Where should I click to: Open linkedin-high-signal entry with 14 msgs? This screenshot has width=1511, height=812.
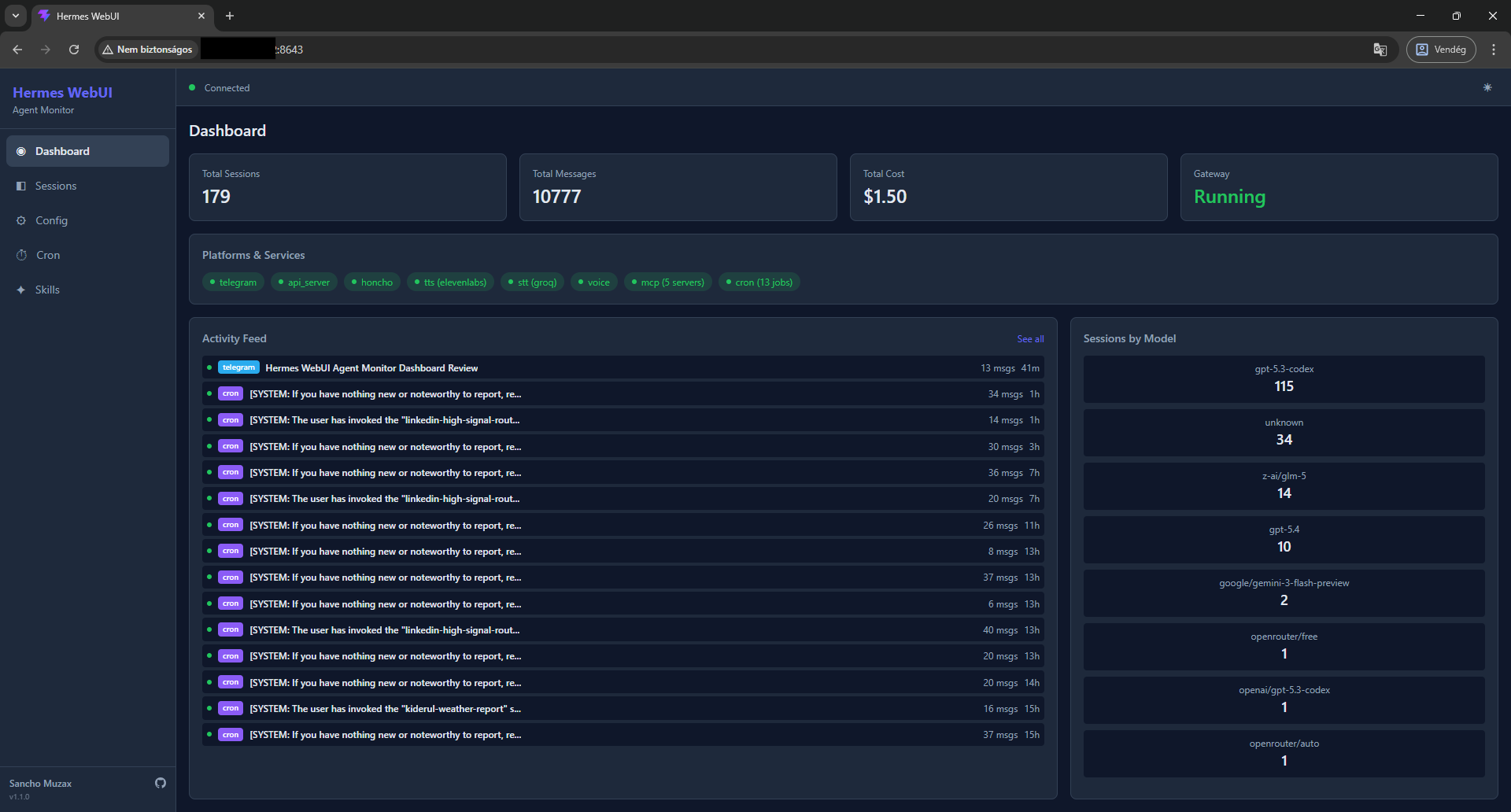click(x=623, y=420)
